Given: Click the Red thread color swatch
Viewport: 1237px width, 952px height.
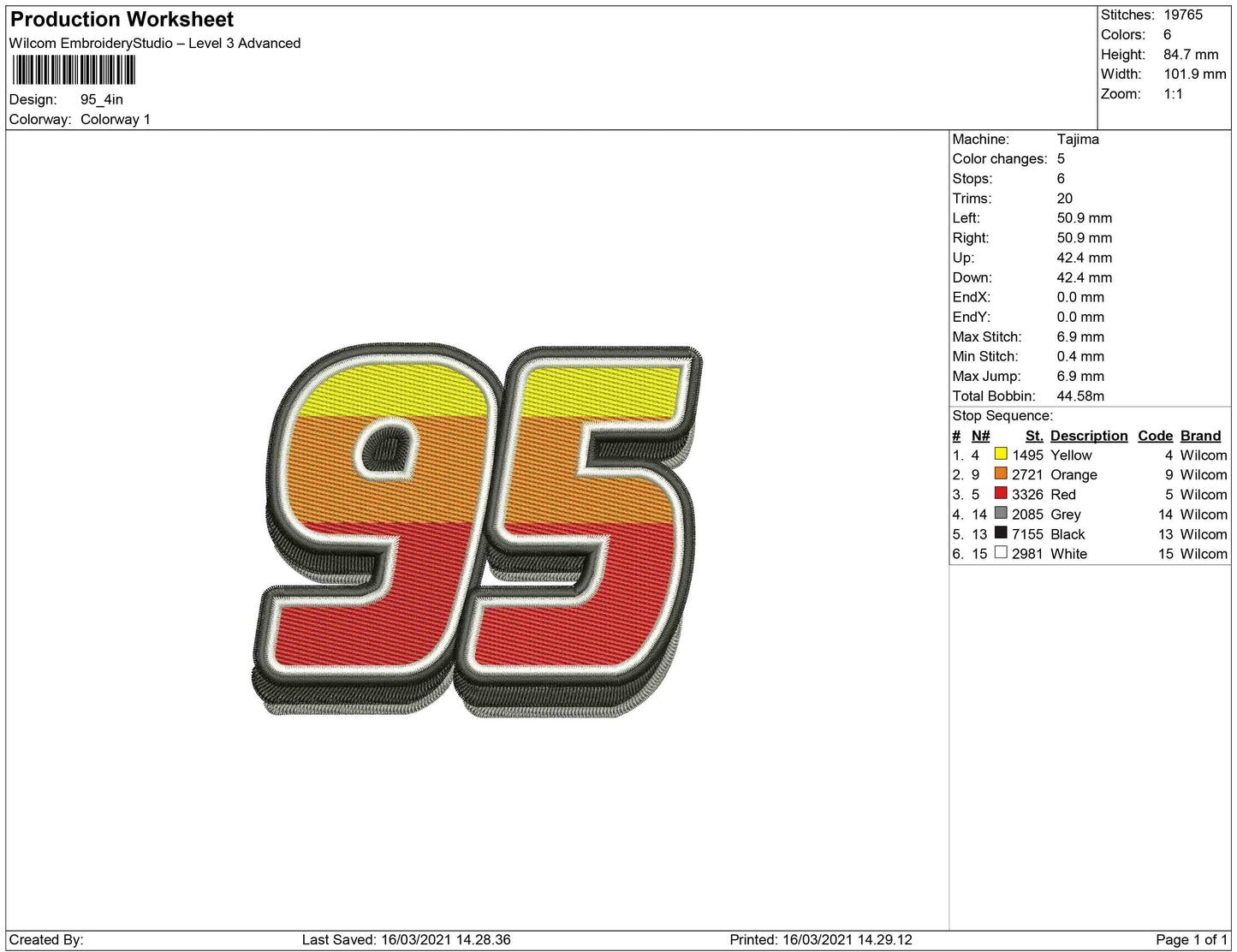Looking at the screenshot, I should (1001, 493).
